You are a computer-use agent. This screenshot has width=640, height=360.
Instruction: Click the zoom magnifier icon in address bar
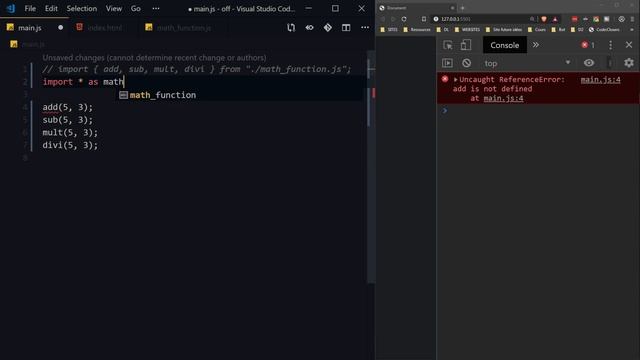[532, 19]
